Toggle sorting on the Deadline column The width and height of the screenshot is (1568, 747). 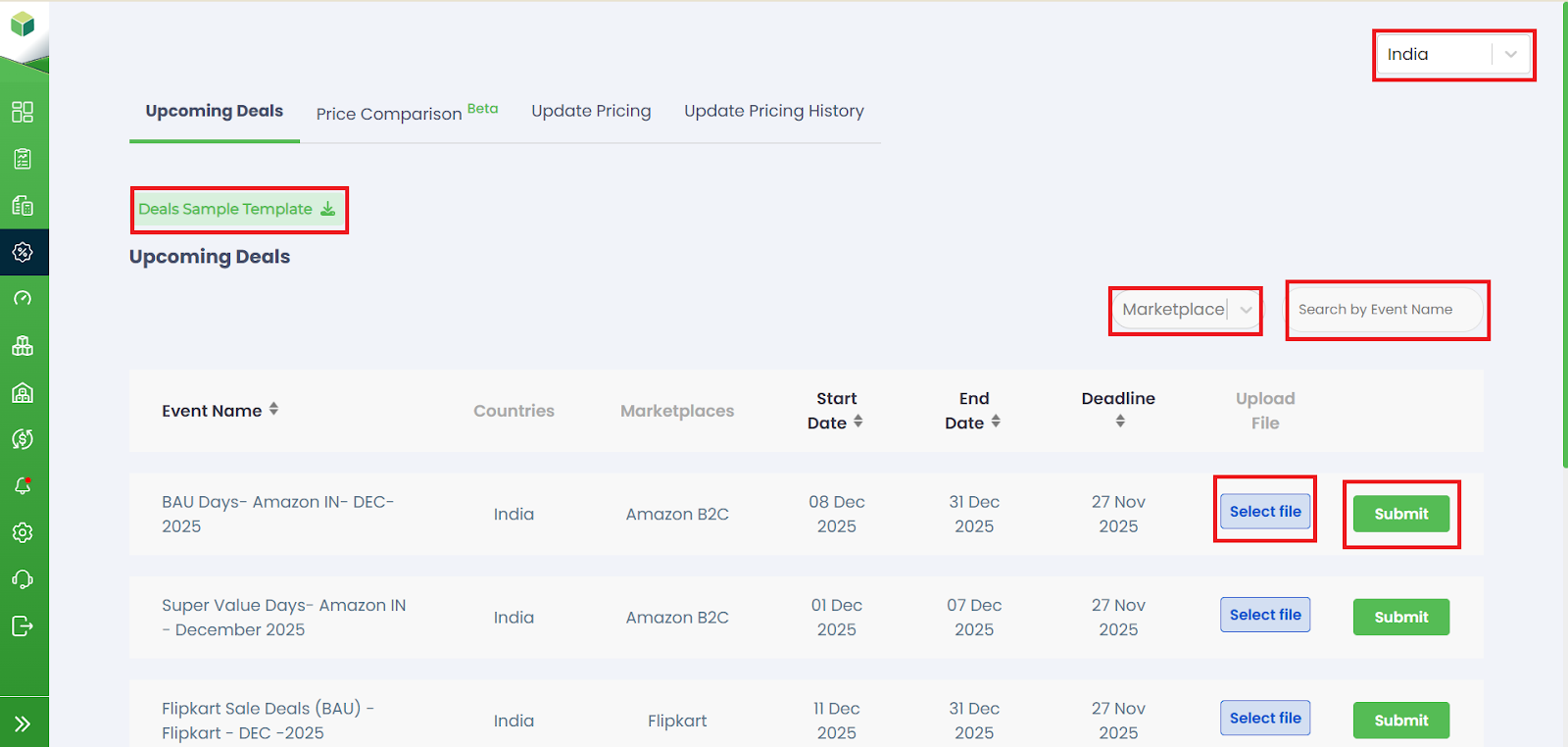click(1120, 422)
